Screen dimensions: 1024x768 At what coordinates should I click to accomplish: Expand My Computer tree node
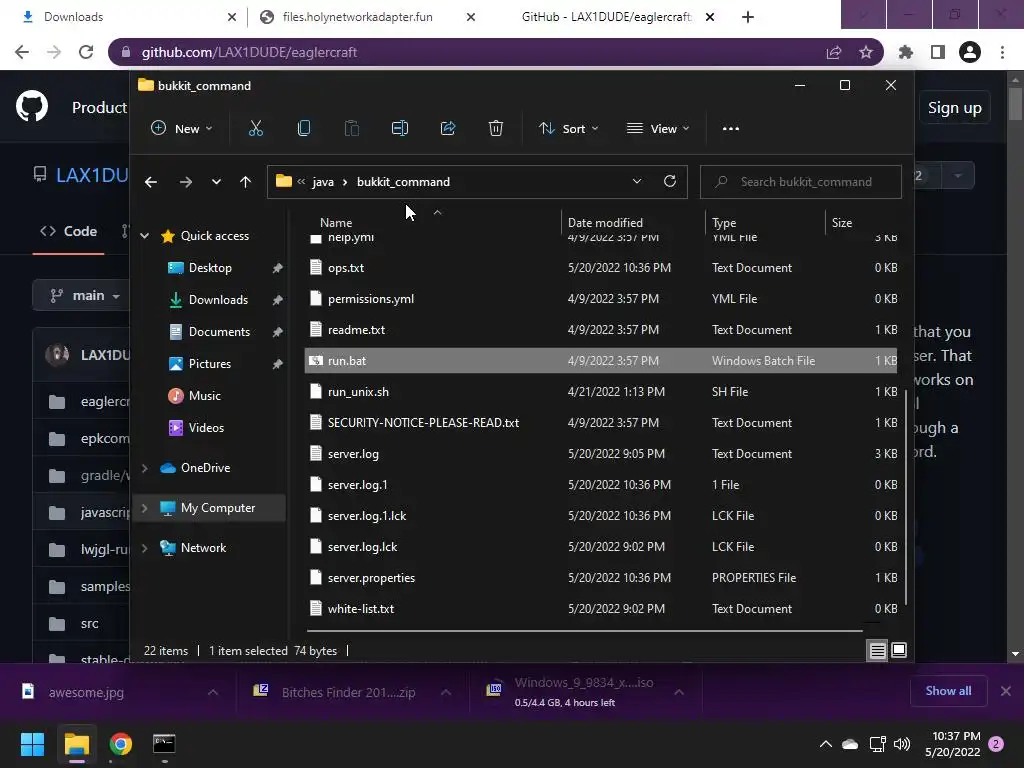(x=144, y=507)
